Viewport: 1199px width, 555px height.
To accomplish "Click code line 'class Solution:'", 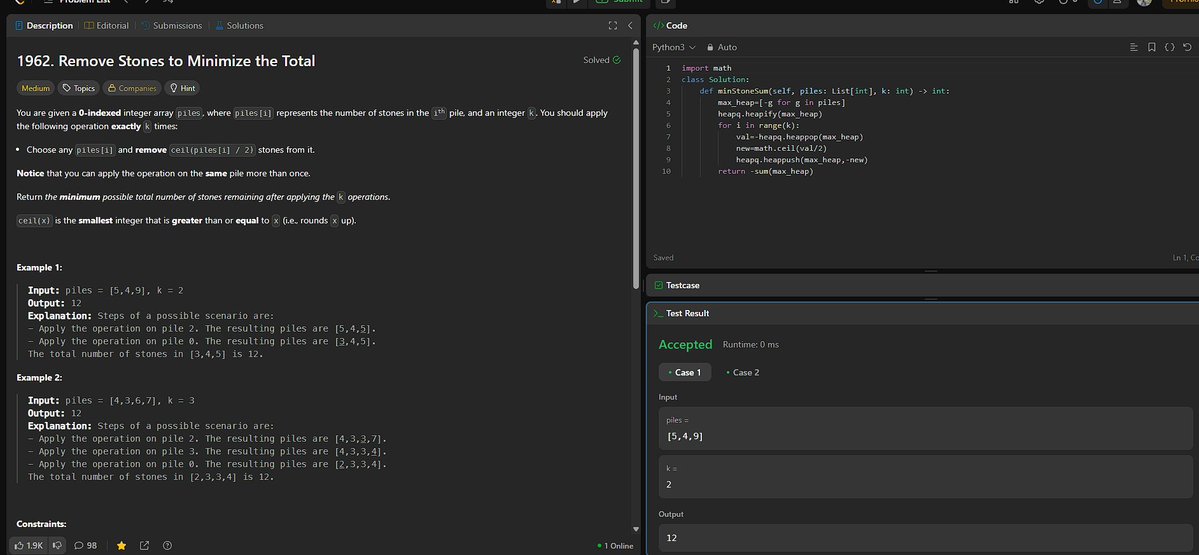I will (716, 80).
